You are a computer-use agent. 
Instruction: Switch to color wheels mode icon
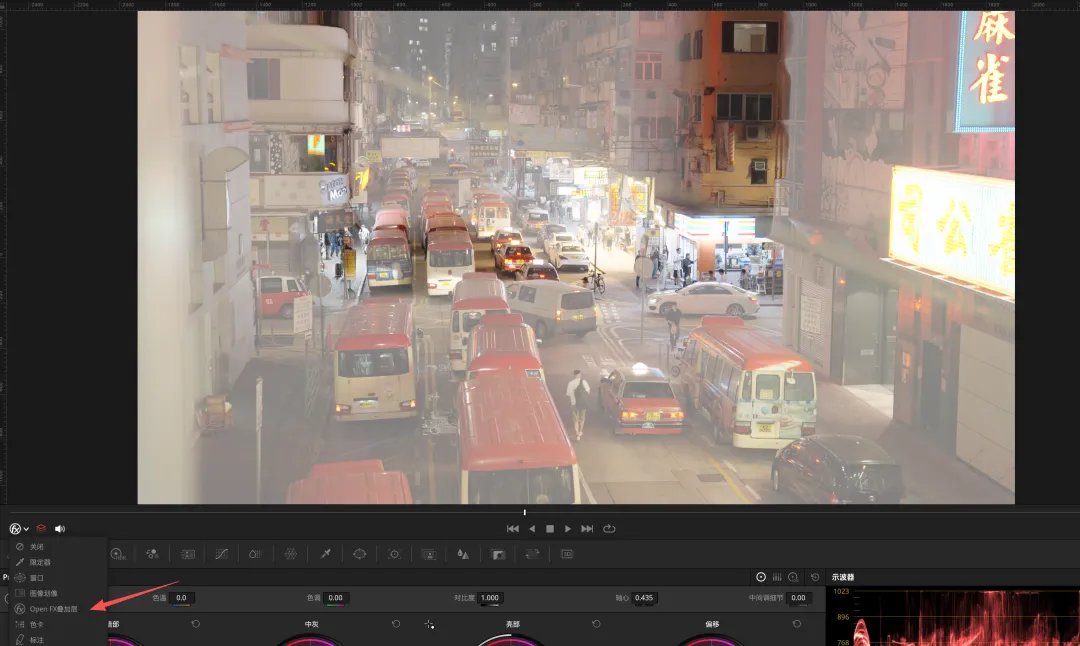[x=760, y=577]
